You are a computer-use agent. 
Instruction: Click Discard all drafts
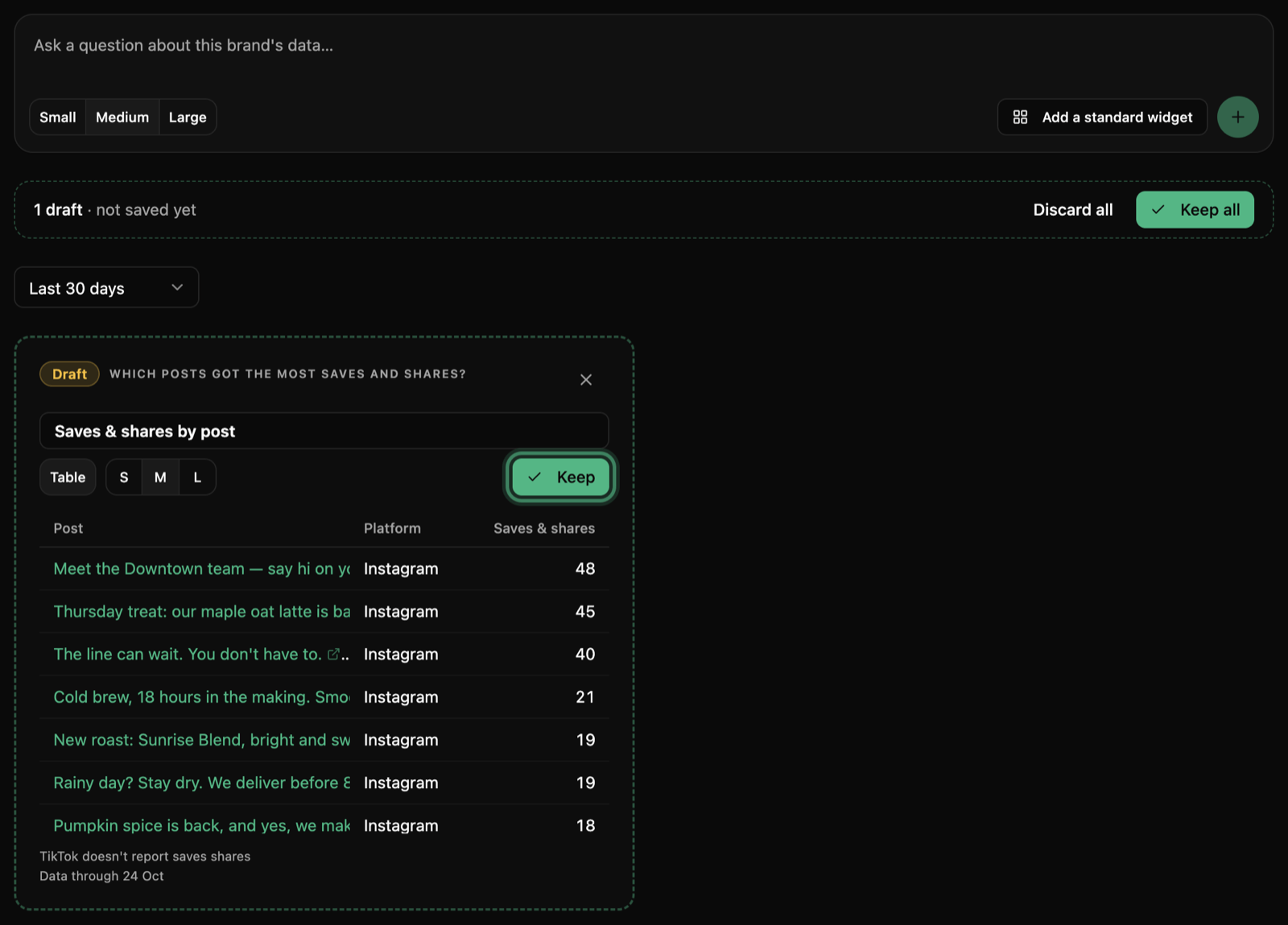click(x=1073, y=209)
